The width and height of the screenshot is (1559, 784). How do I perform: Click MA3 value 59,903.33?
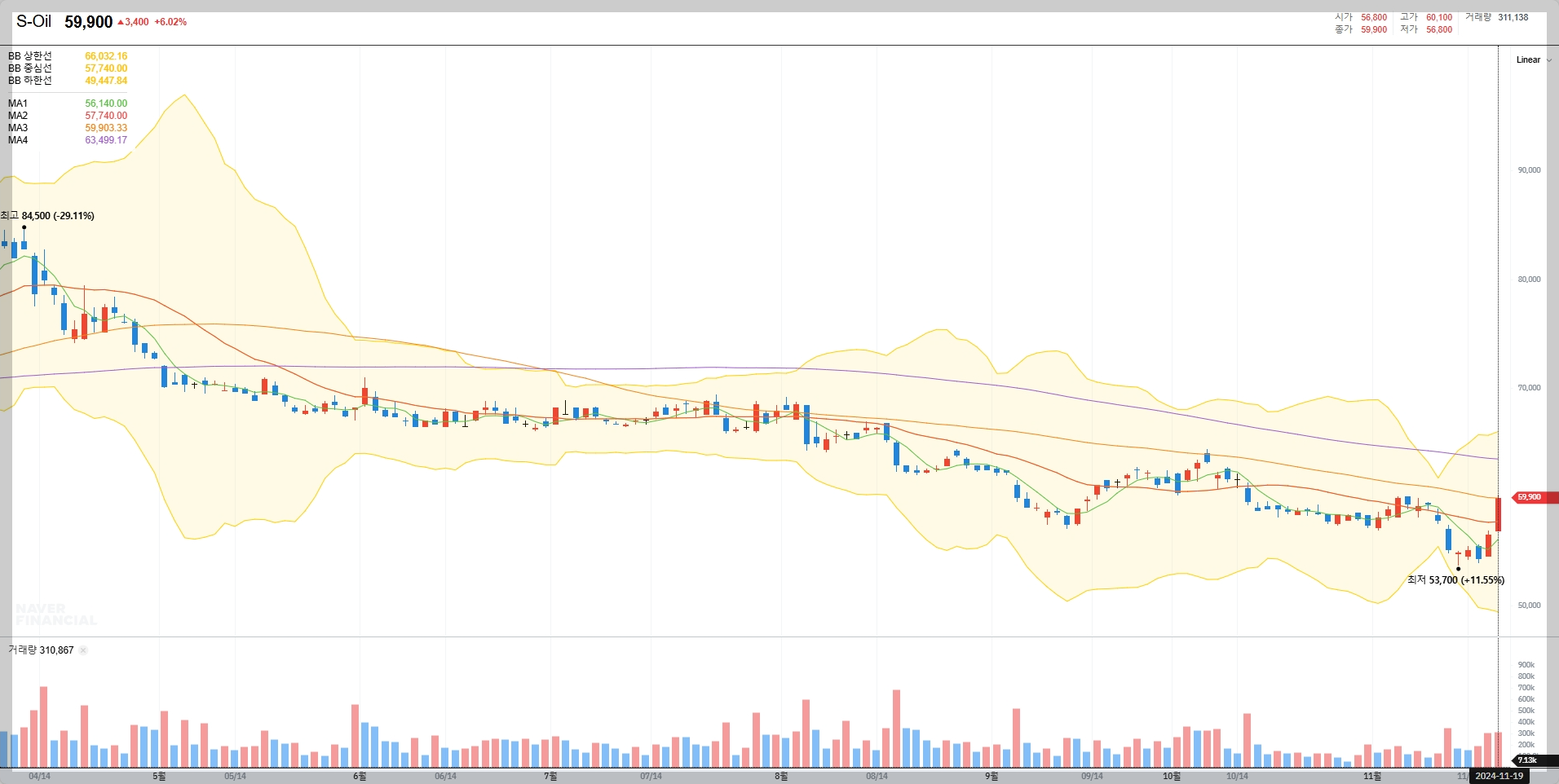[106, 128]
